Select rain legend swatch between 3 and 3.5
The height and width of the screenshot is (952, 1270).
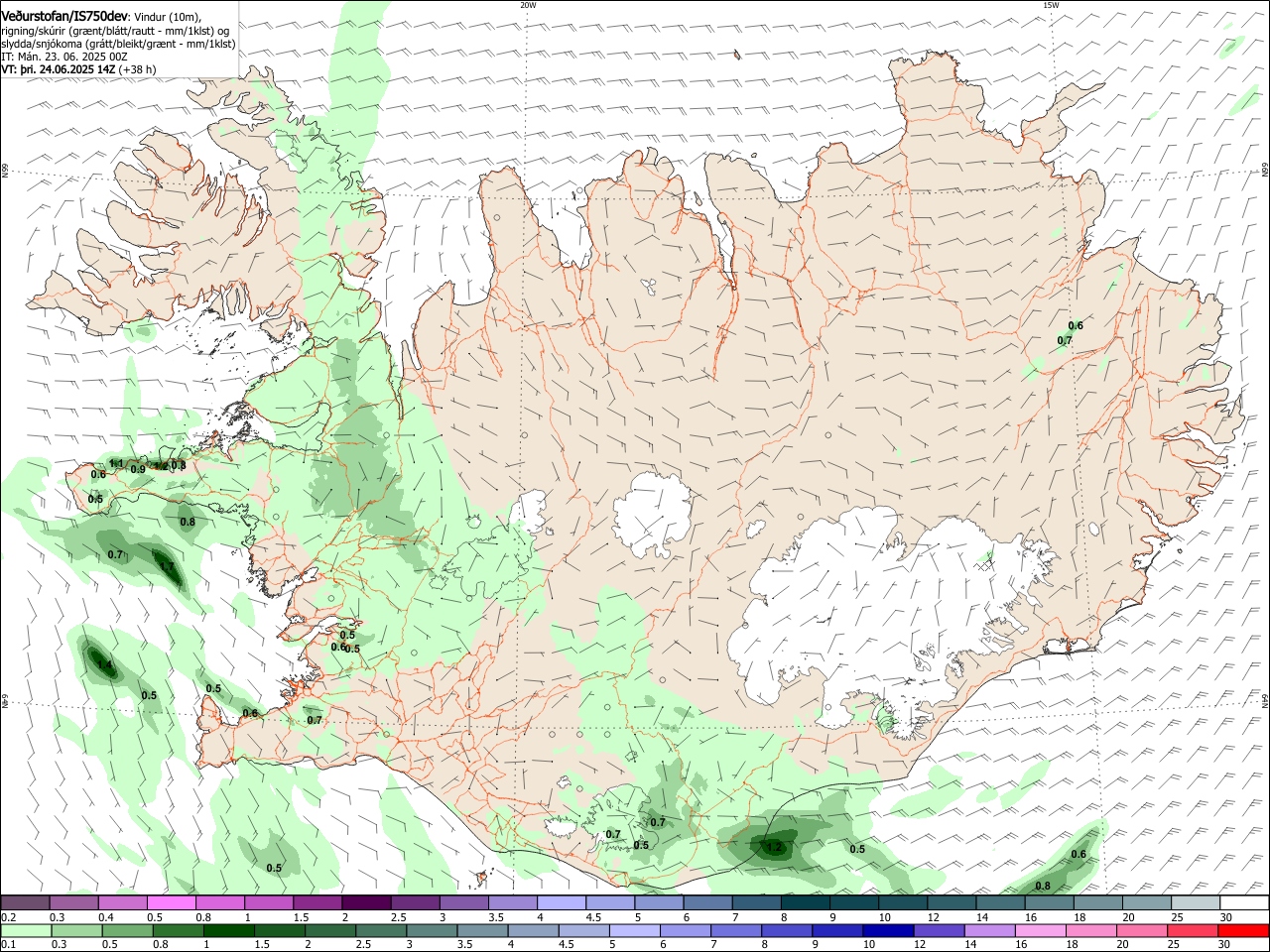pos(431,930)
